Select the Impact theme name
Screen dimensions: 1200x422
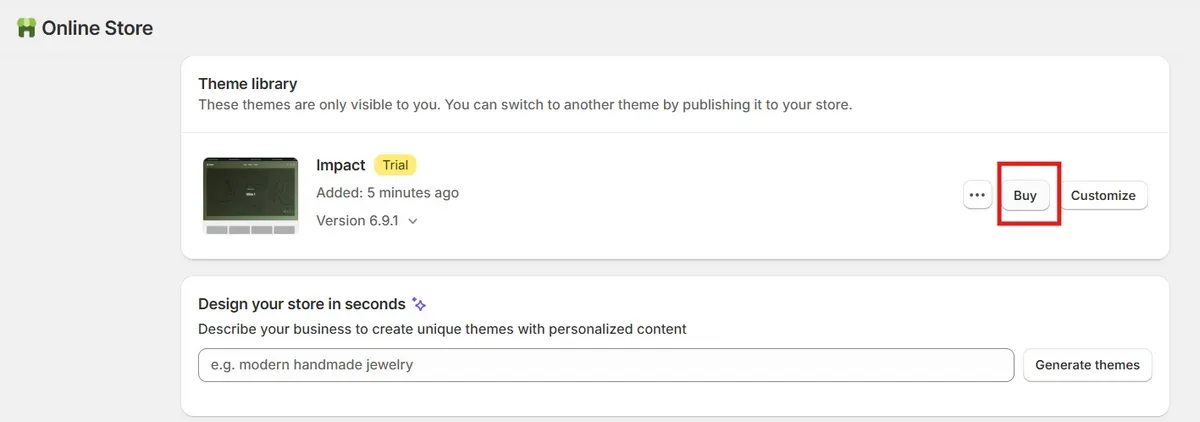pyautogui.click(x=341, y=165)
